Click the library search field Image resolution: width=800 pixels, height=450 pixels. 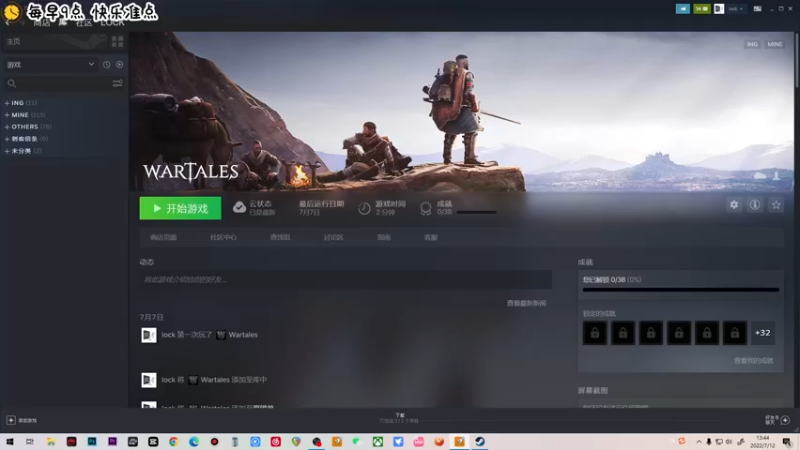coord(59,83)
